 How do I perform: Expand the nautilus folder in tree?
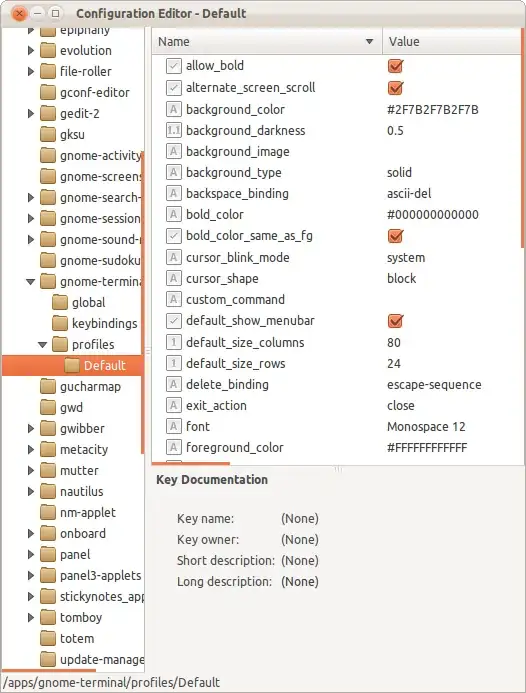pyautogui.click(x=30, y=491)
